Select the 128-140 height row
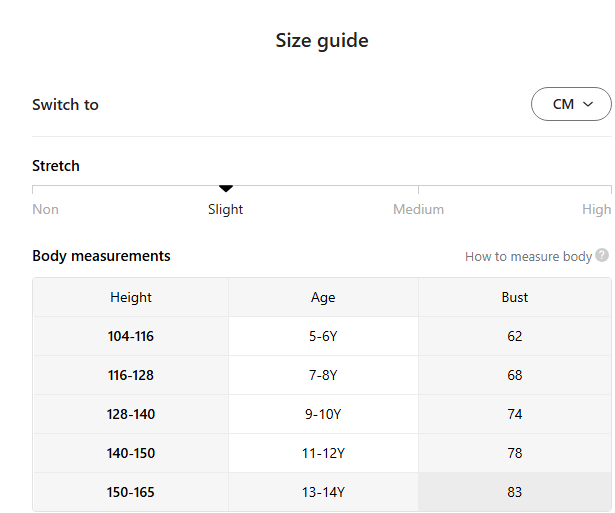Screen dimensions: 615x513 [x=131, y=414]
